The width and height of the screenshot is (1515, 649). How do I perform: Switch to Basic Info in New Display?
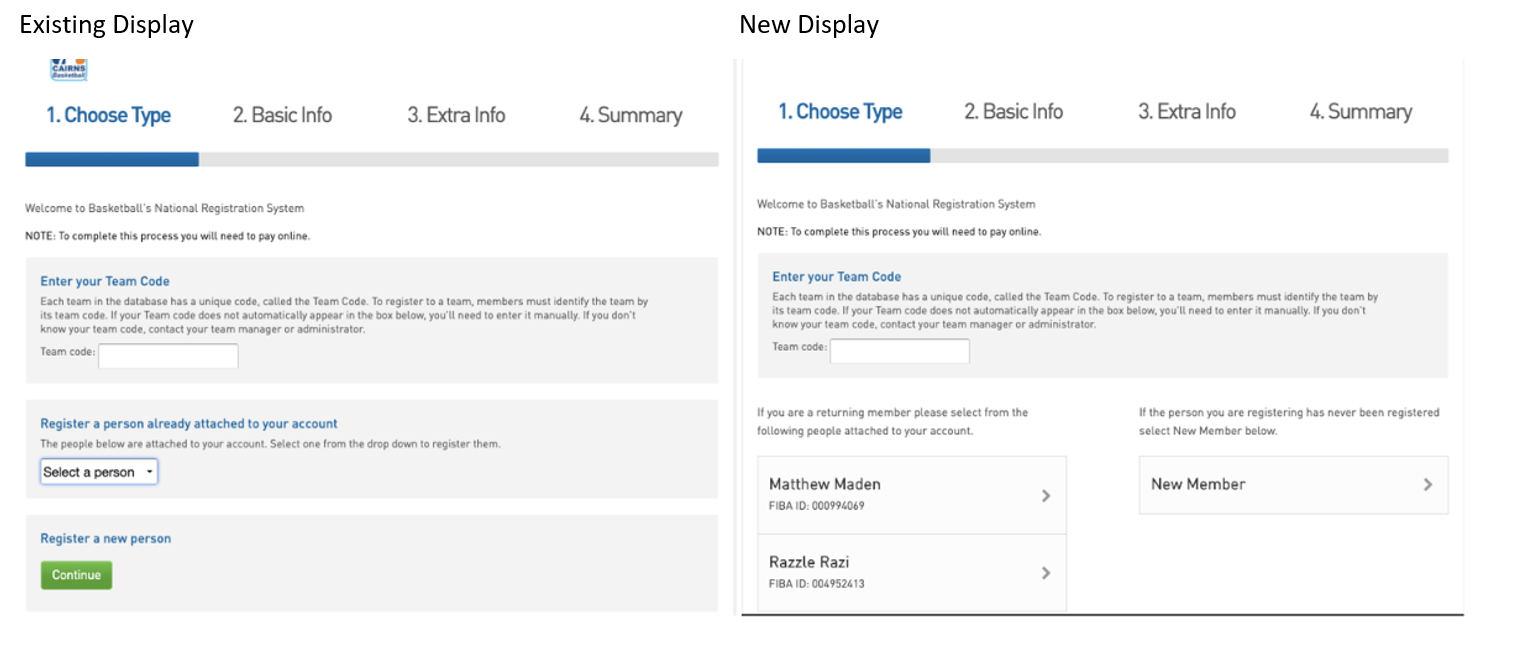pyautogui.click(x=1013, y=112)
